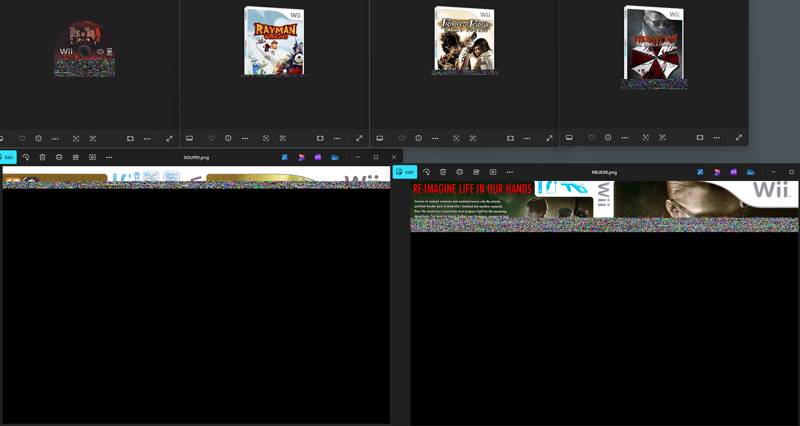Rotate the image in the SOUP01.png window
Image resolution: width=800 pixels, height=426 pixels.
point(26,157)
